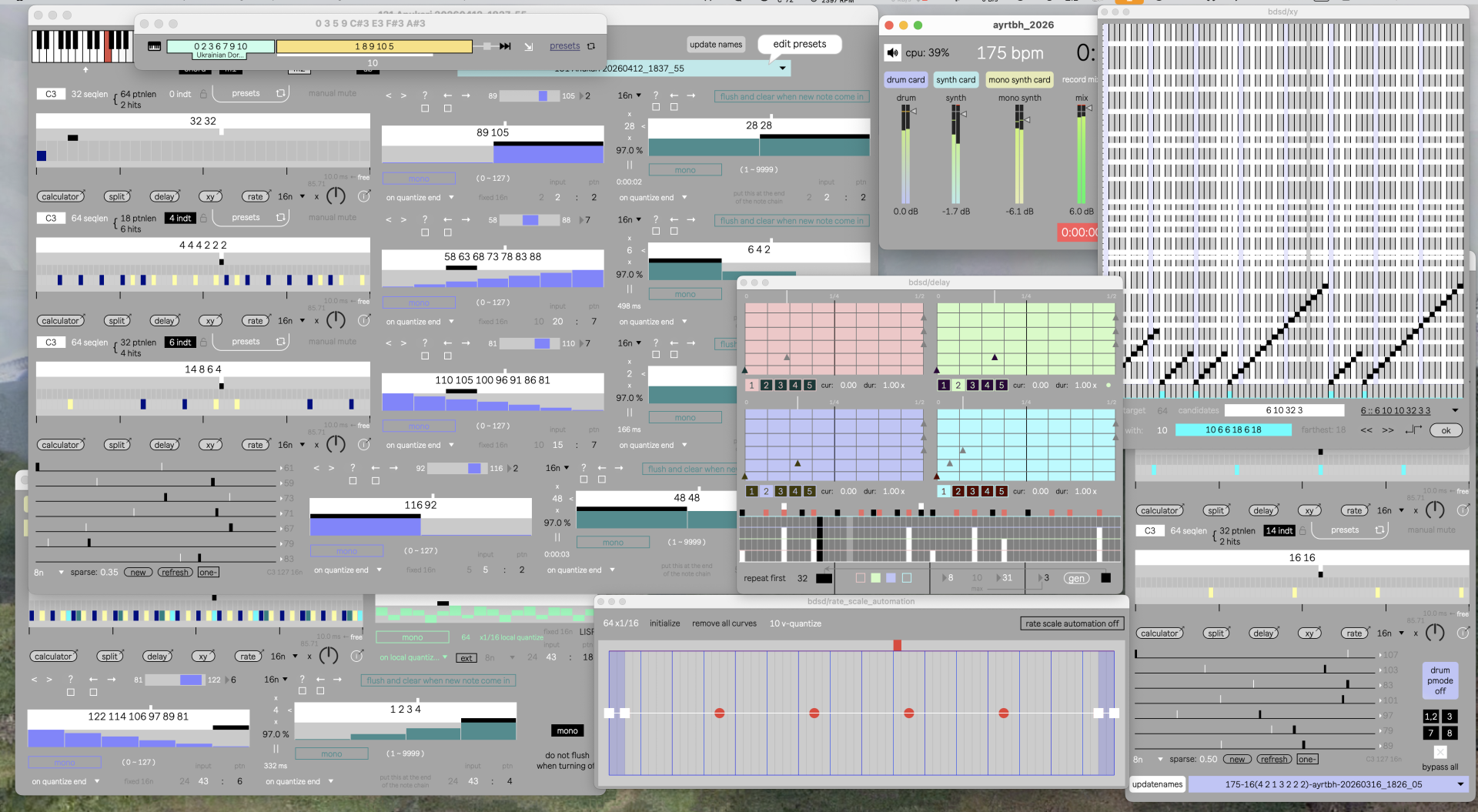Click the piano keyboard icon in chord window
Viewport: 1478px width, 812px height.
(154, 46)
